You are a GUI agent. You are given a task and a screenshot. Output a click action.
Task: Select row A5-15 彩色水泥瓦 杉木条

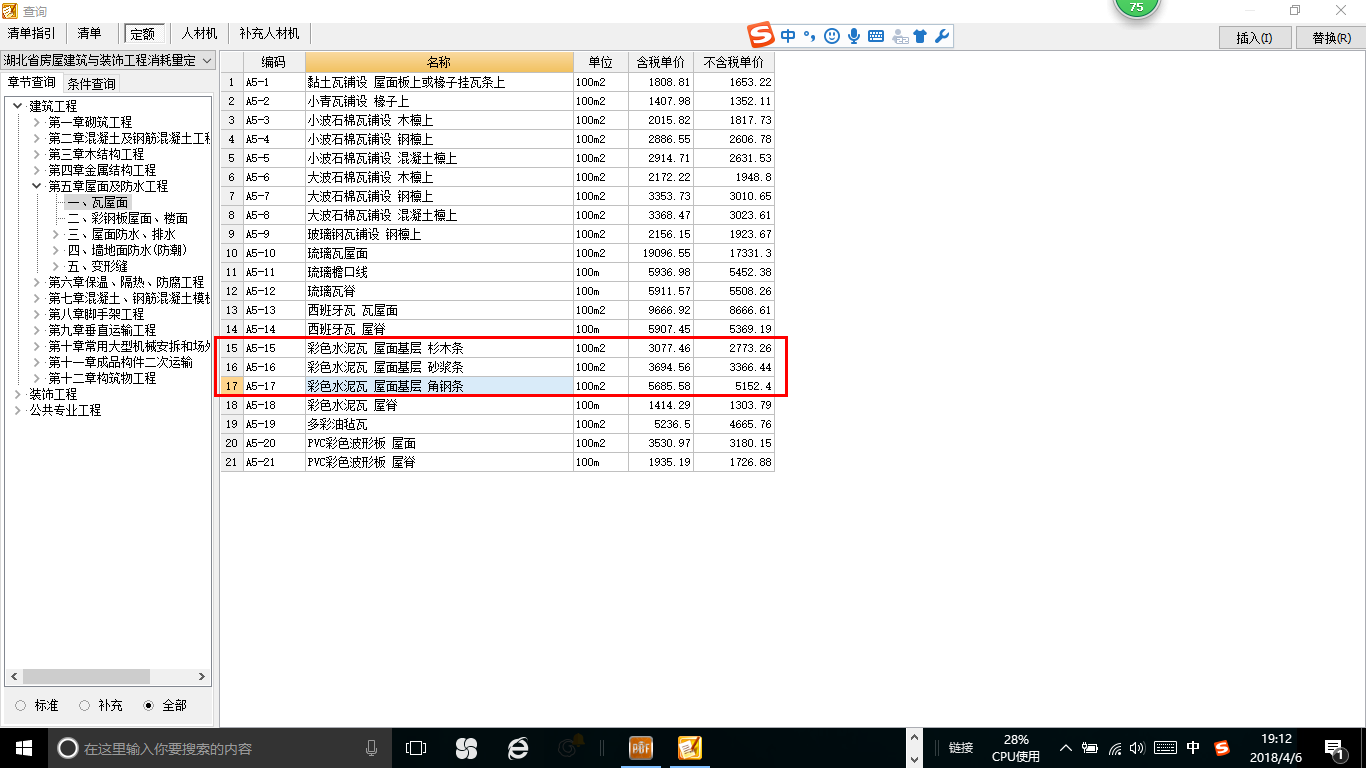tap(497, 348)
